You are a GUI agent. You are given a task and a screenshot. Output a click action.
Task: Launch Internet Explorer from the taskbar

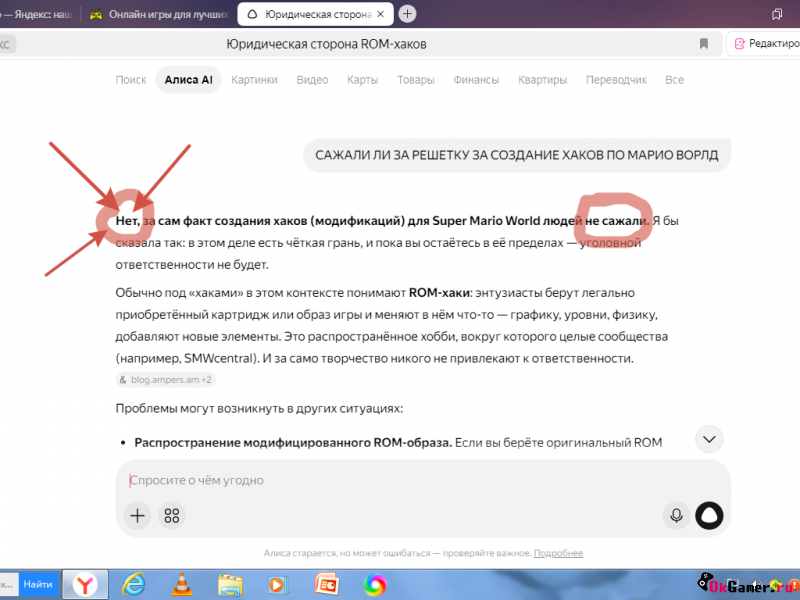pyautogui.click(x=133, y=585)
